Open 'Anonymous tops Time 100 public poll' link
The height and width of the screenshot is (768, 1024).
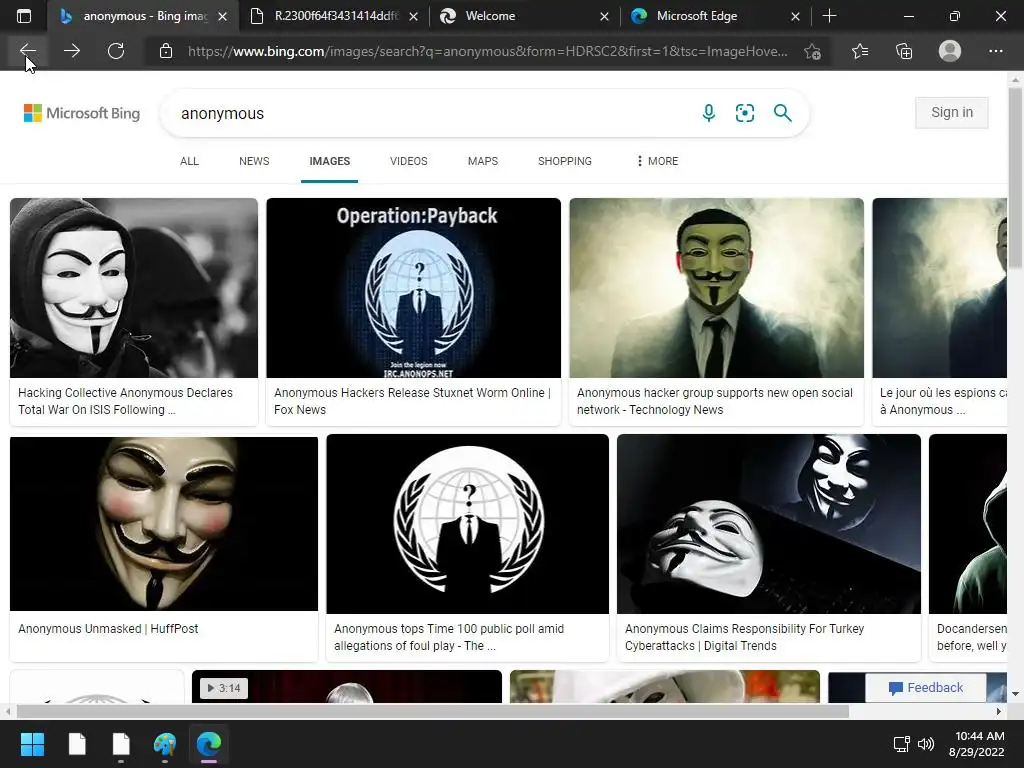click(449, 637)
